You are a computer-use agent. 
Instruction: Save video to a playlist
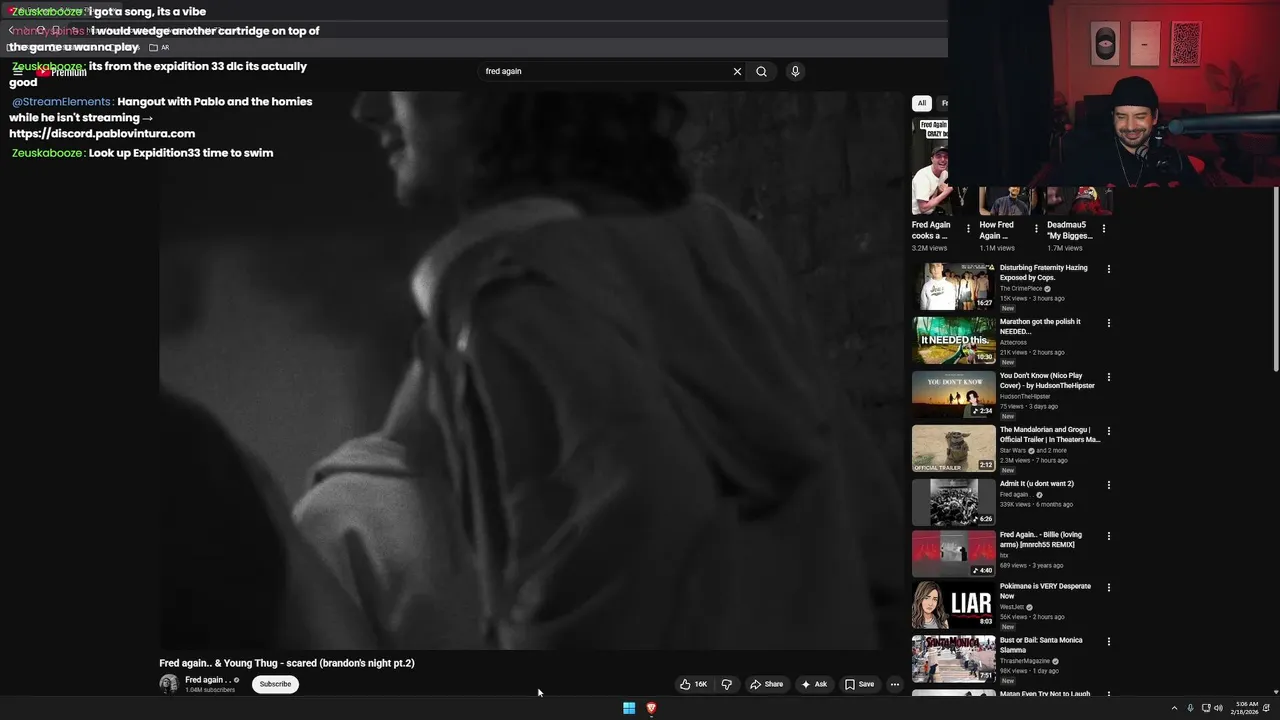[x=859, y=684]
